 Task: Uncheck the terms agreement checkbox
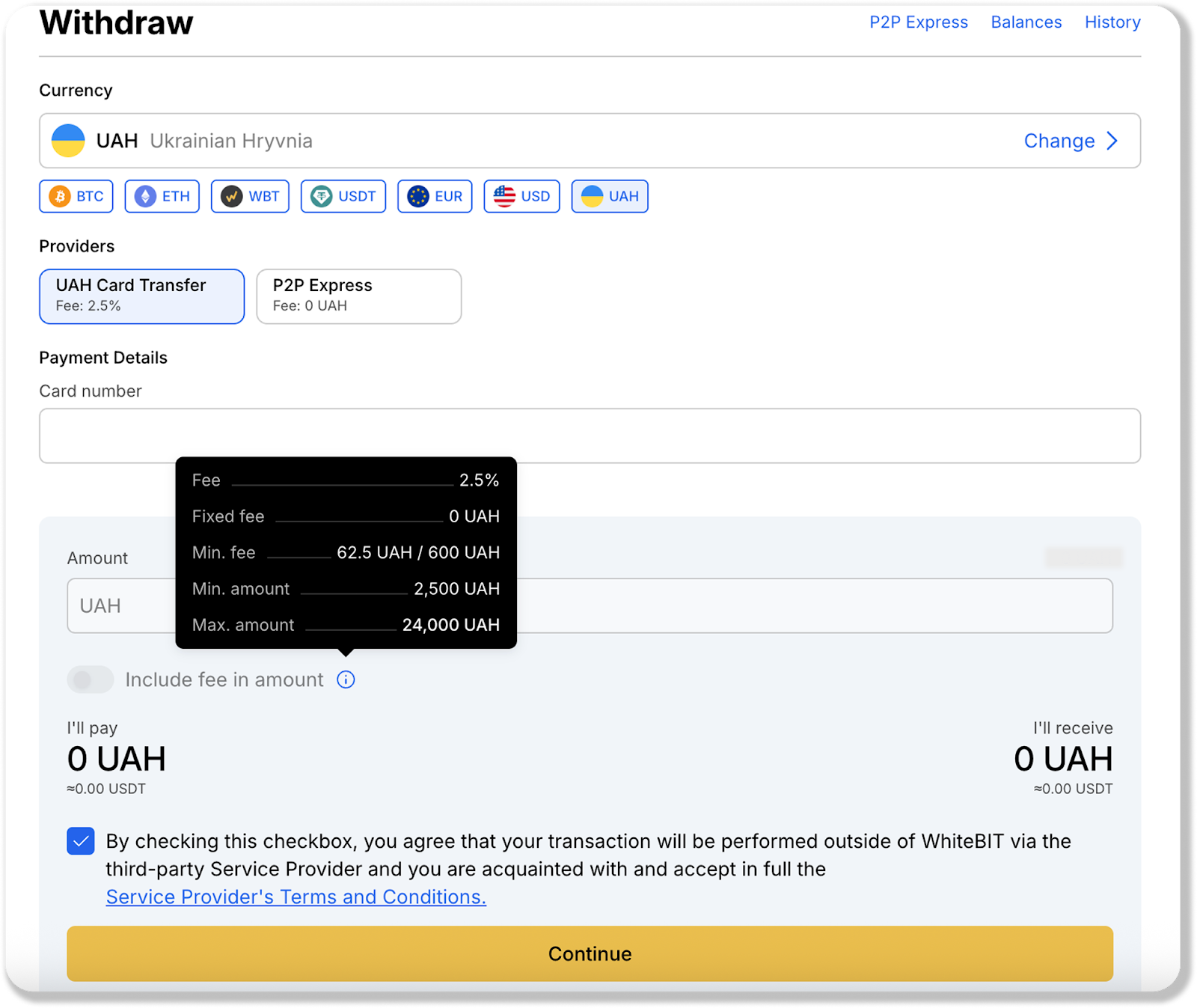(x=81, y=841)
